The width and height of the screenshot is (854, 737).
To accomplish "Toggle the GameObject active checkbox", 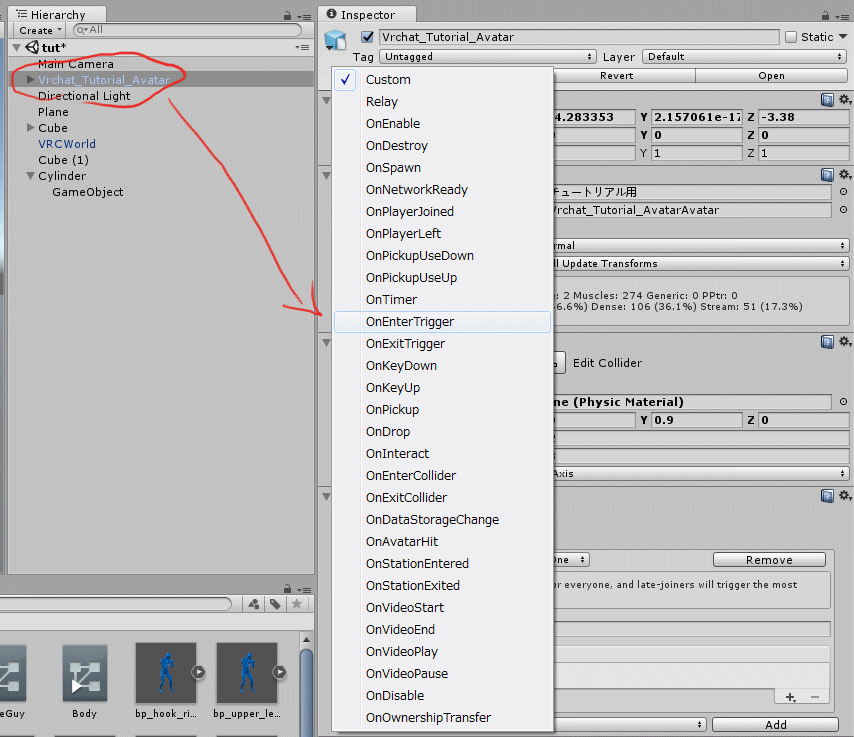I will [368, 37].
